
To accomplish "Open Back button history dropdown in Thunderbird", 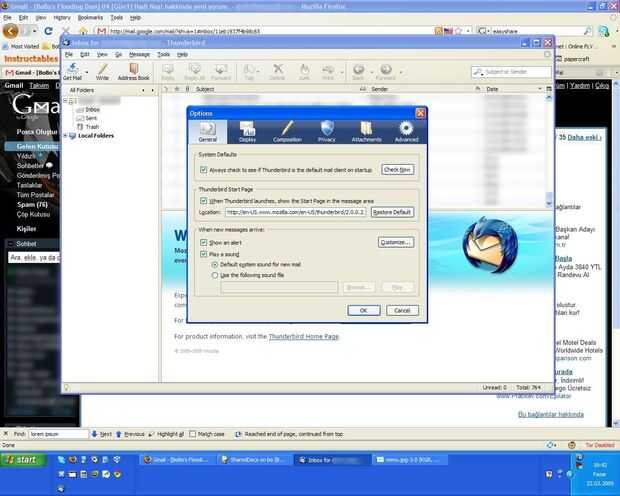I will [372, 72].
